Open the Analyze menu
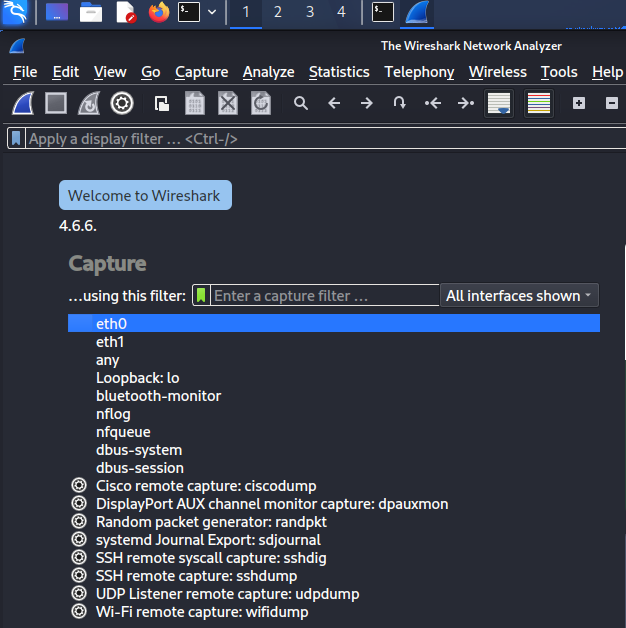 pyautogui.click(x=268, y=72)
